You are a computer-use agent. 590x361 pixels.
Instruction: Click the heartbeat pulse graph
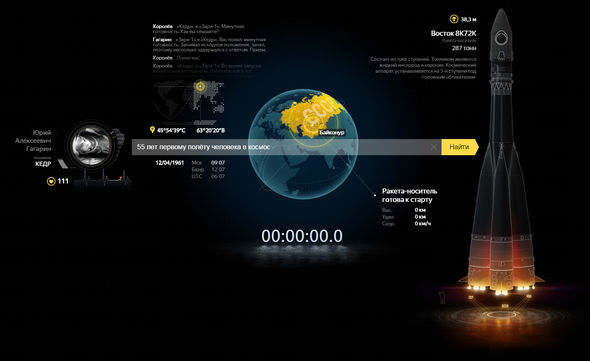(x=102, y=178)
